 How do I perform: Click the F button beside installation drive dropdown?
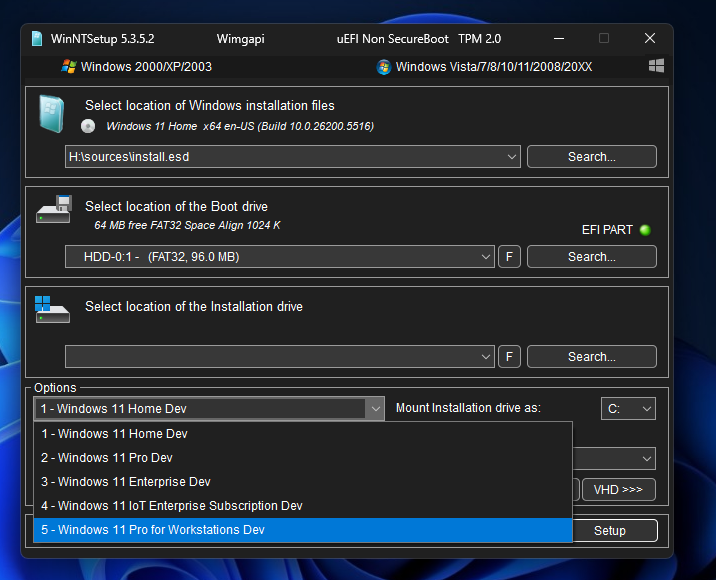coord(509,357)
